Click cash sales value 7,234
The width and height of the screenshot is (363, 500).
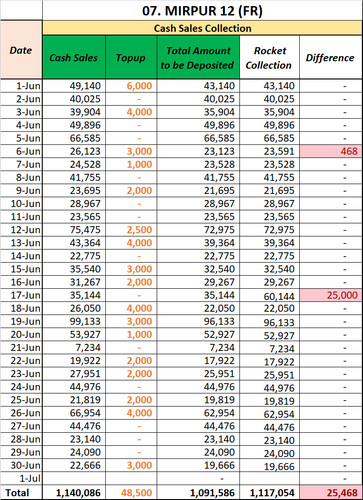[x=74, y=347]
